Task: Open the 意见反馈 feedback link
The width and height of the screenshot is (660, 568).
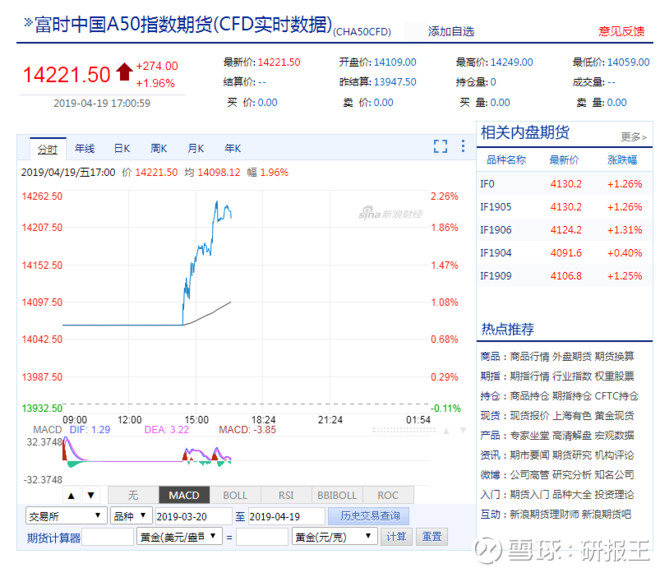Action: [x=621, y=31]
